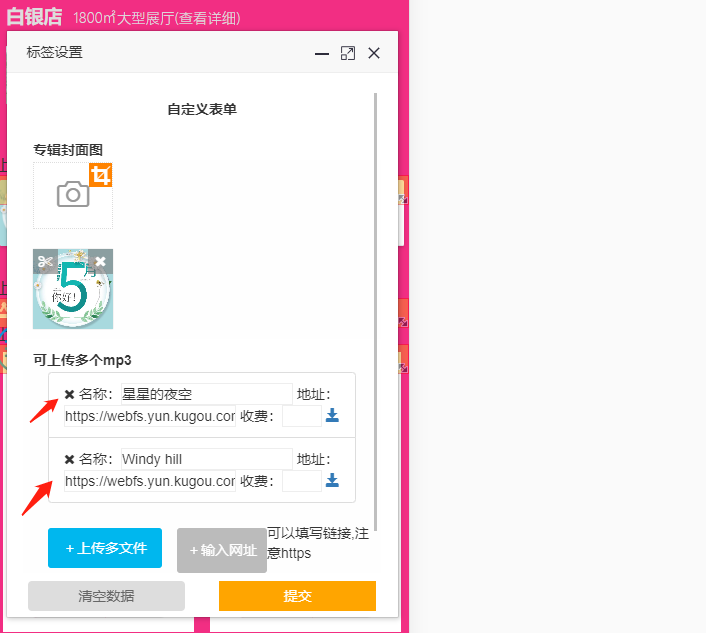This screenshot has height=633, width=706.
Task: Click the 标签设置 dialog title
Action: (x=54, y=52)
